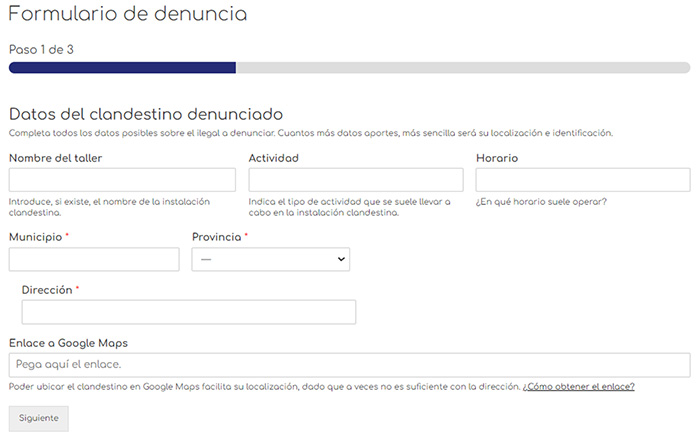This screenshot has height=446, width=700.
Task: Click the 'Horario' field label
Action: click(497, 158)
